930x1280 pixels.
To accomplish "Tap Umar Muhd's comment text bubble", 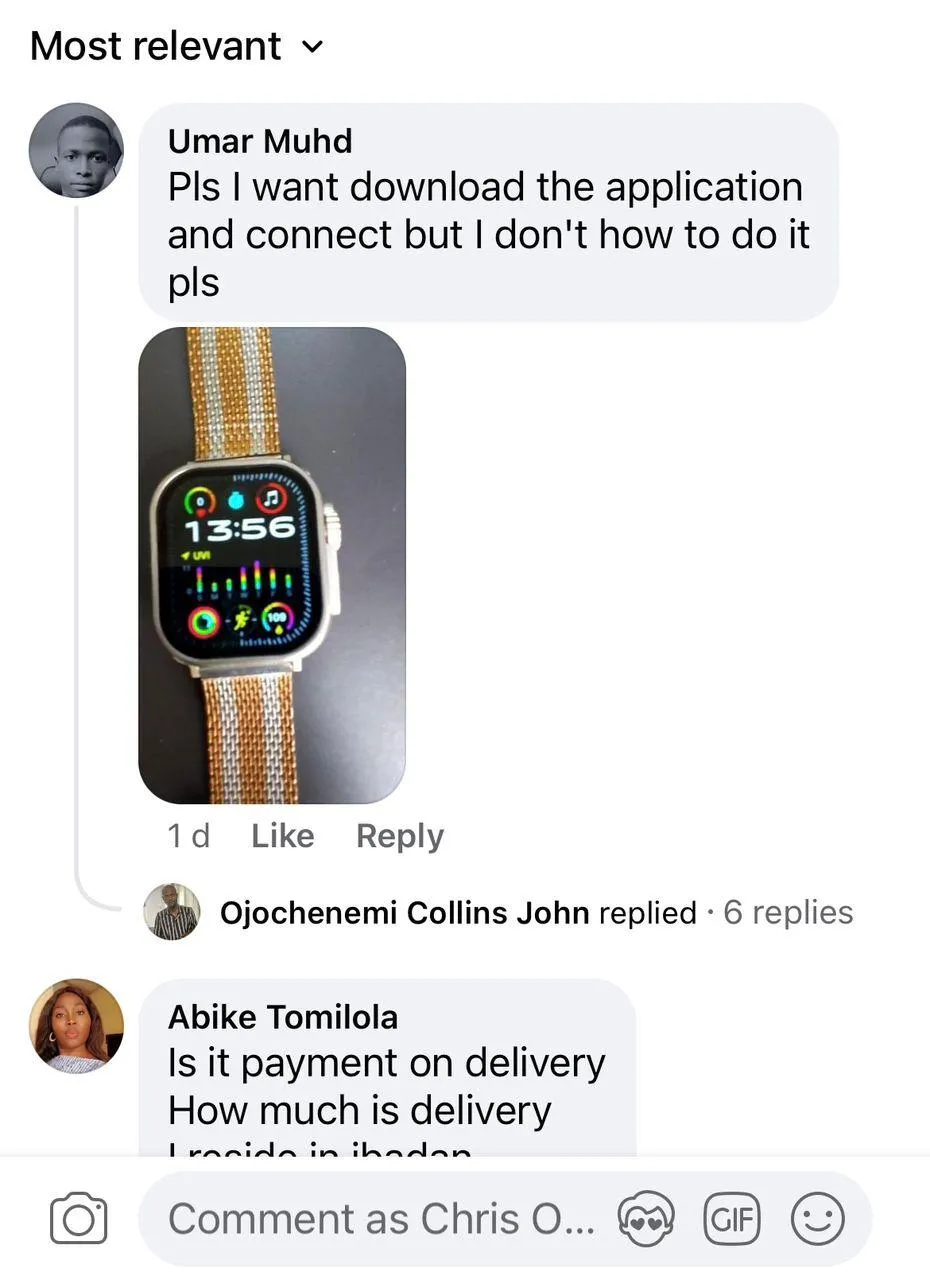I will pyautogui.click(x=488, y=212).
